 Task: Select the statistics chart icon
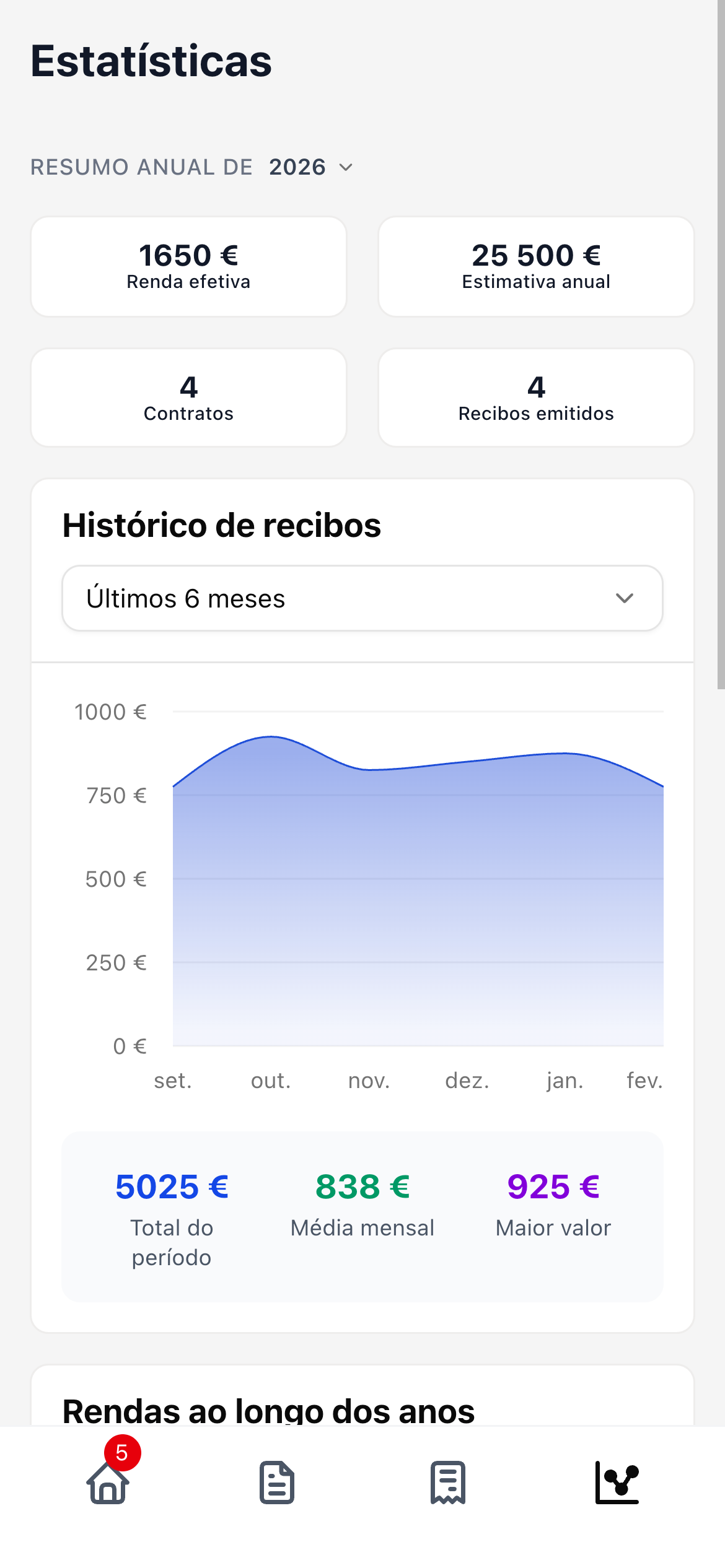[x=617, y=1483]
